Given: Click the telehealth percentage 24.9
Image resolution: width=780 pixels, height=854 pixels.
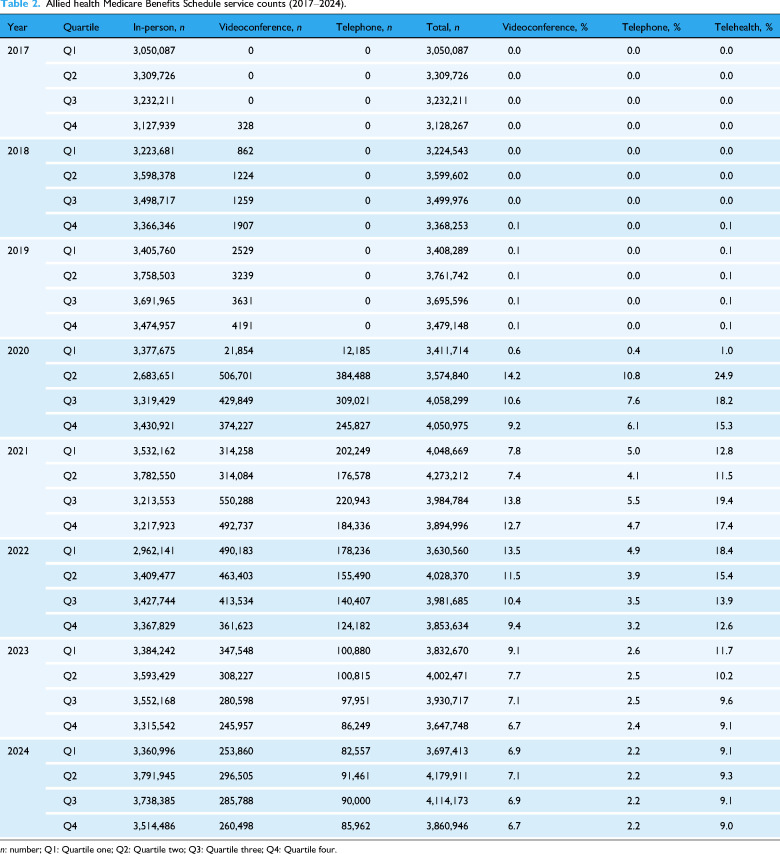Looking at the screenshot, I should [x=724, y=376].
